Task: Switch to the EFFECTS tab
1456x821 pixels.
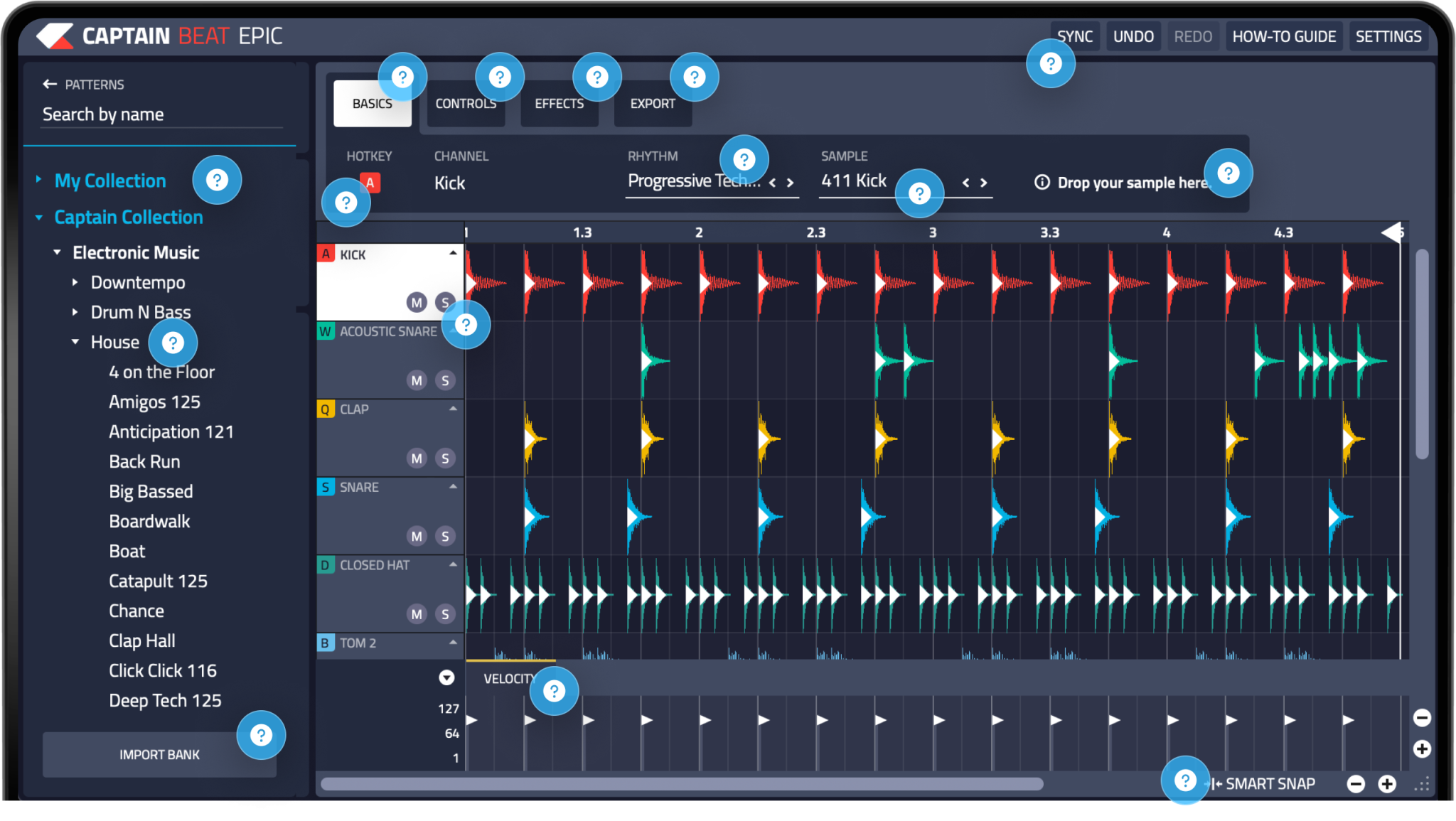Action: coord(560,104)
